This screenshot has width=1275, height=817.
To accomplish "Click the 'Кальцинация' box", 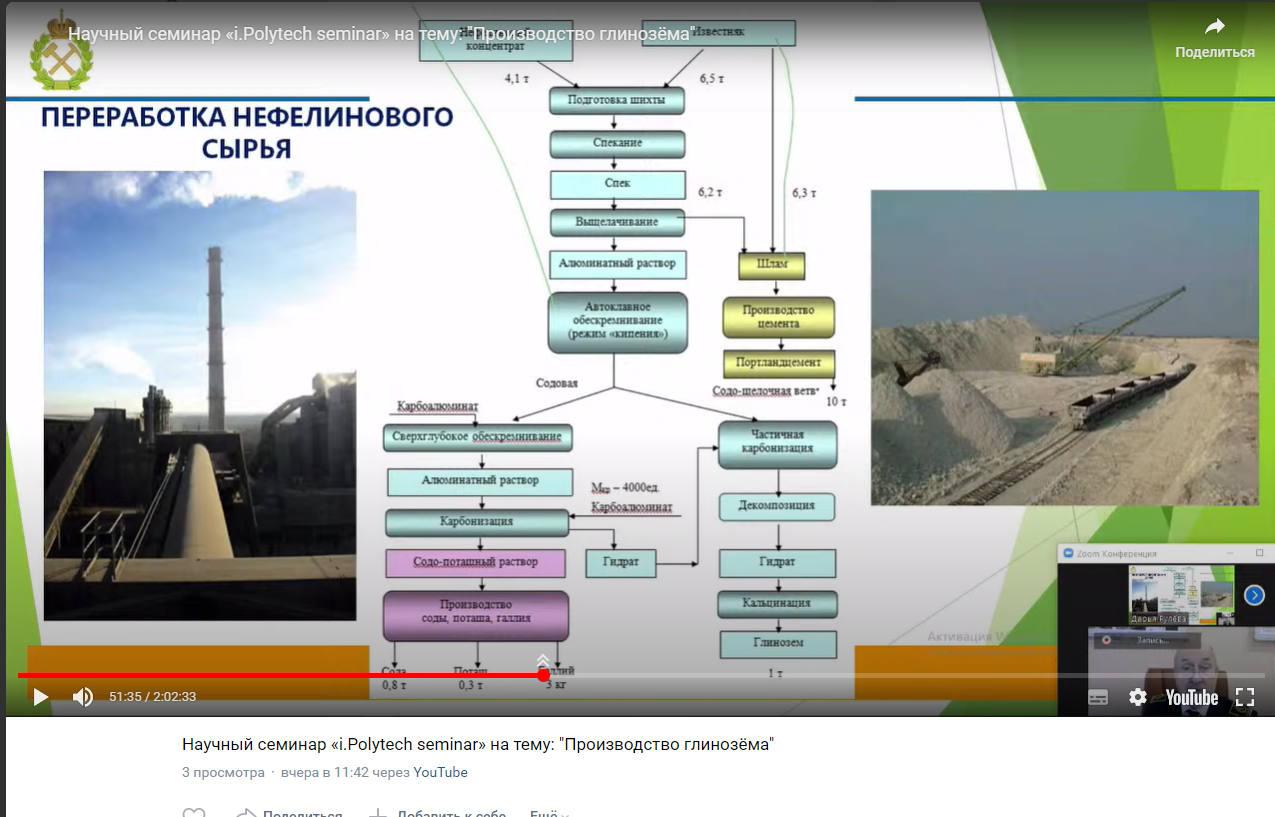I will point(778,604).
